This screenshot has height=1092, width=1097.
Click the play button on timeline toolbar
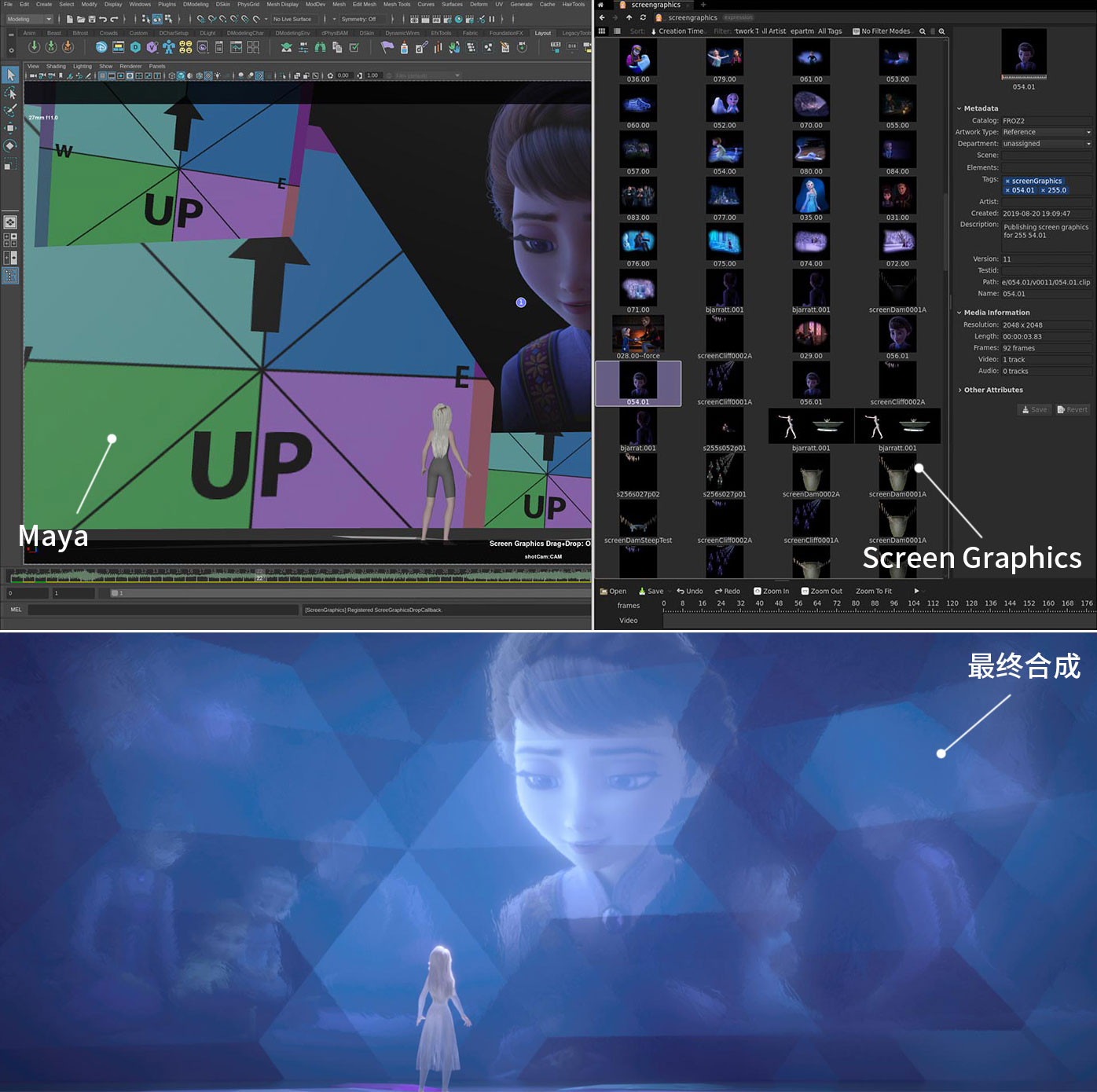tap(916, 591)
